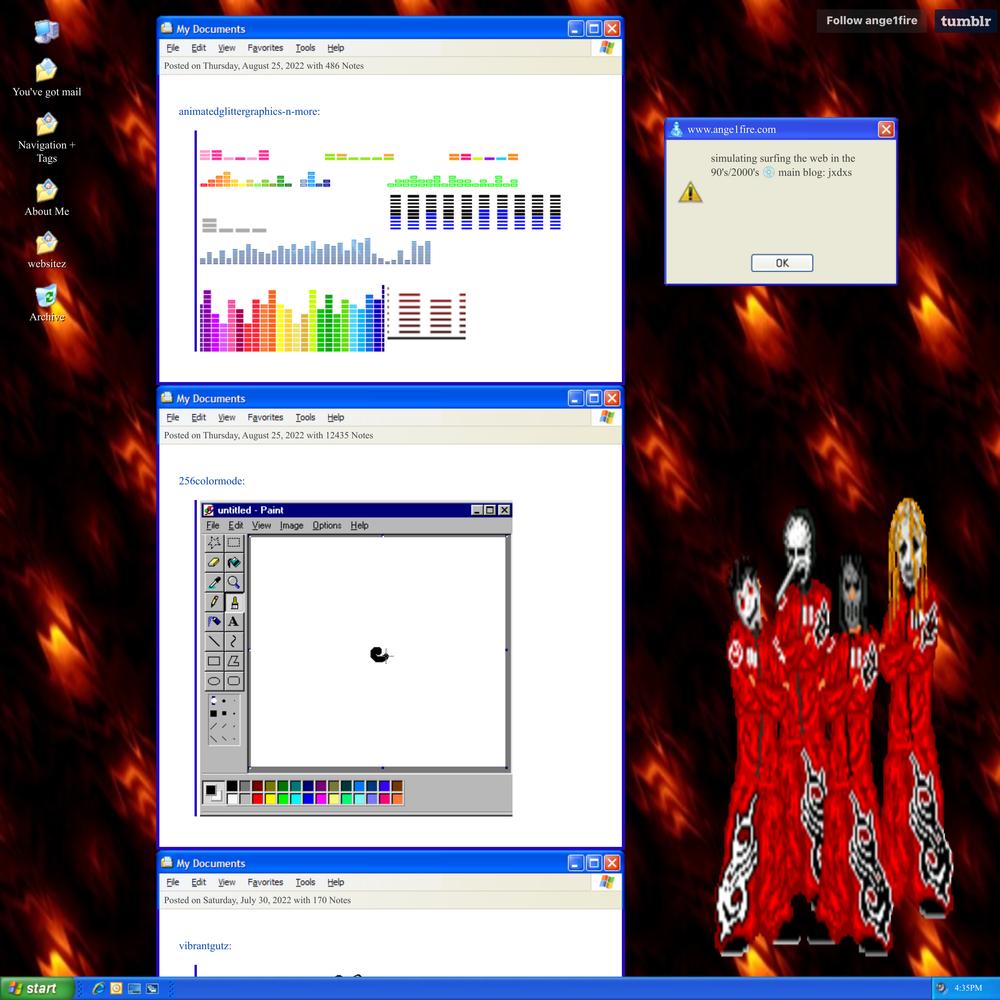Click 'Posted on Thursday, August 25, 2022 with 12435 Notes'
Image resolution: width=1000 pixels, height=1000 pixels.
pos(268,436)
